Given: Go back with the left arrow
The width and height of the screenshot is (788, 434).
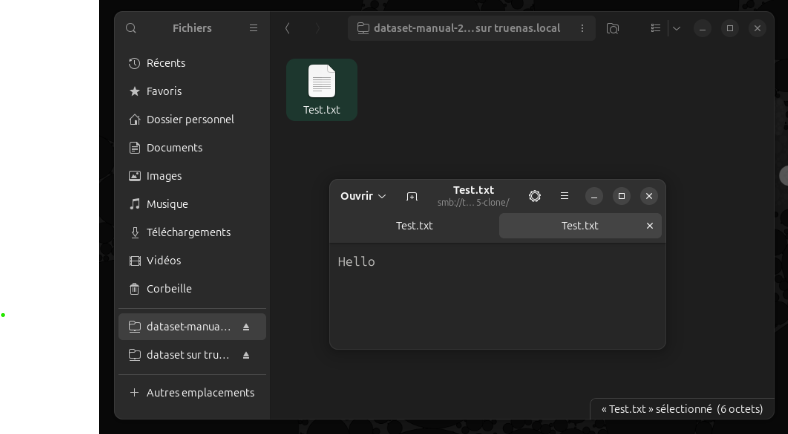Looking at the screenshot, I should [x=288, y=28].
